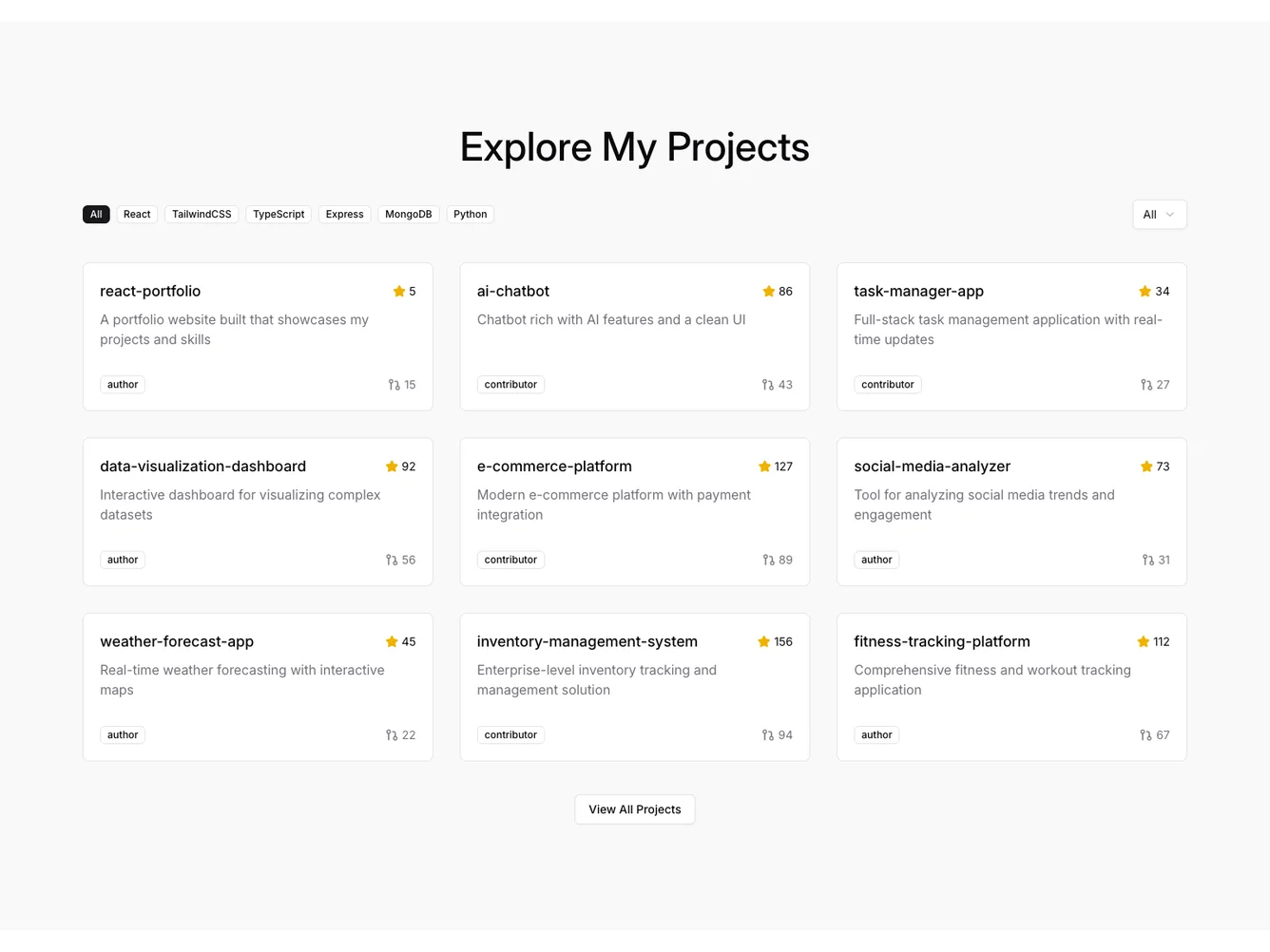Select the Express filter tag
Screen dimensions: 1270x952
point(344,215)
